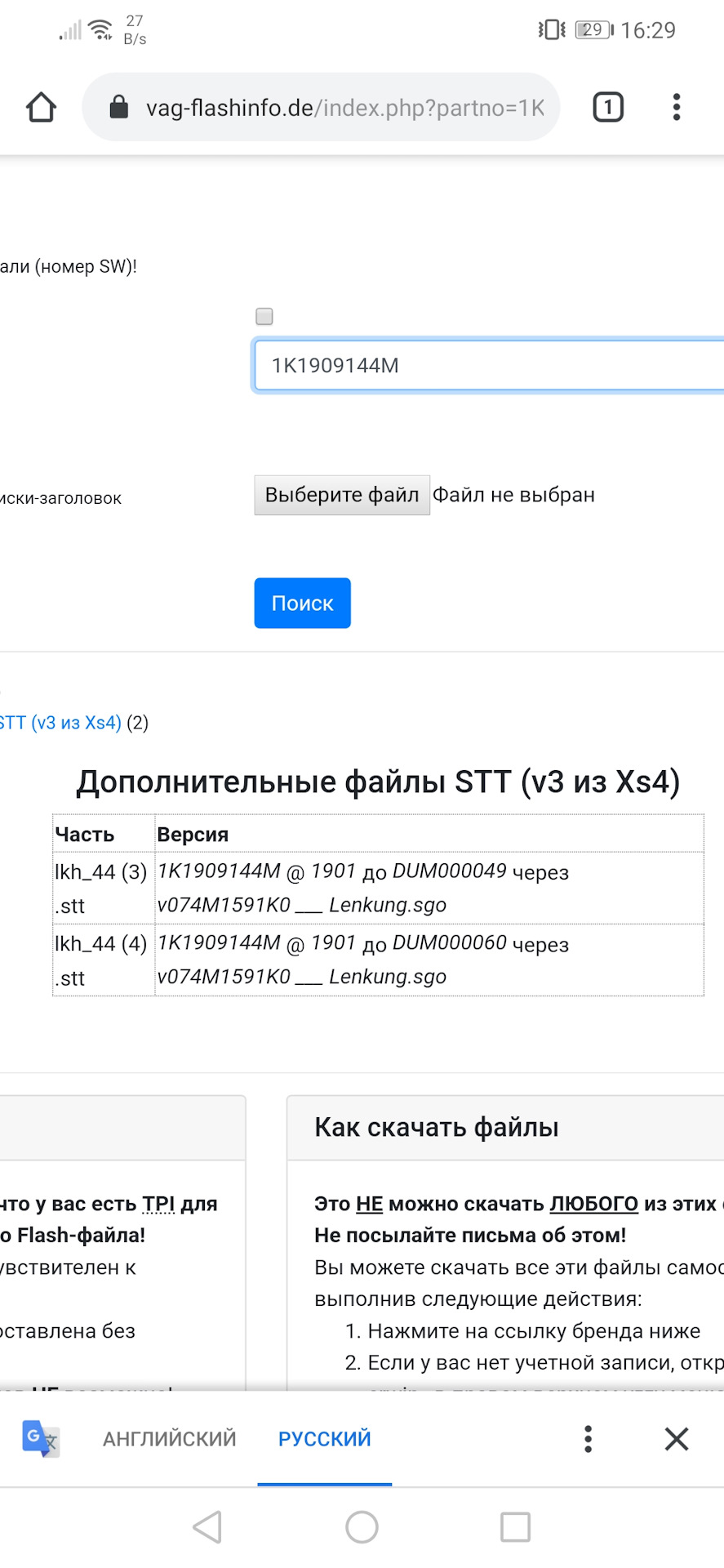The height and width of the screenshot is (1568, 724).
Task: Tap the Chrome home icon
Action: pos(41,107)
